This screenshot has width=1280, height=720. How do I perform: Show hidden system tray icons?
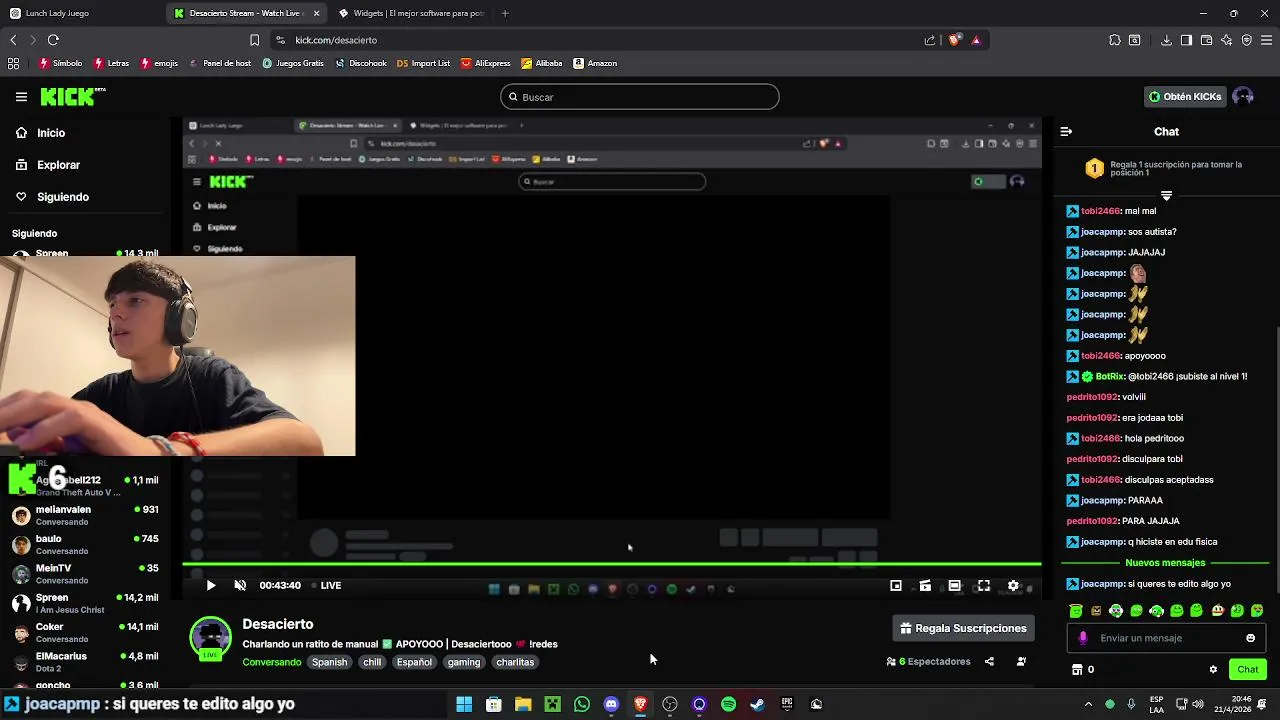1088,704
